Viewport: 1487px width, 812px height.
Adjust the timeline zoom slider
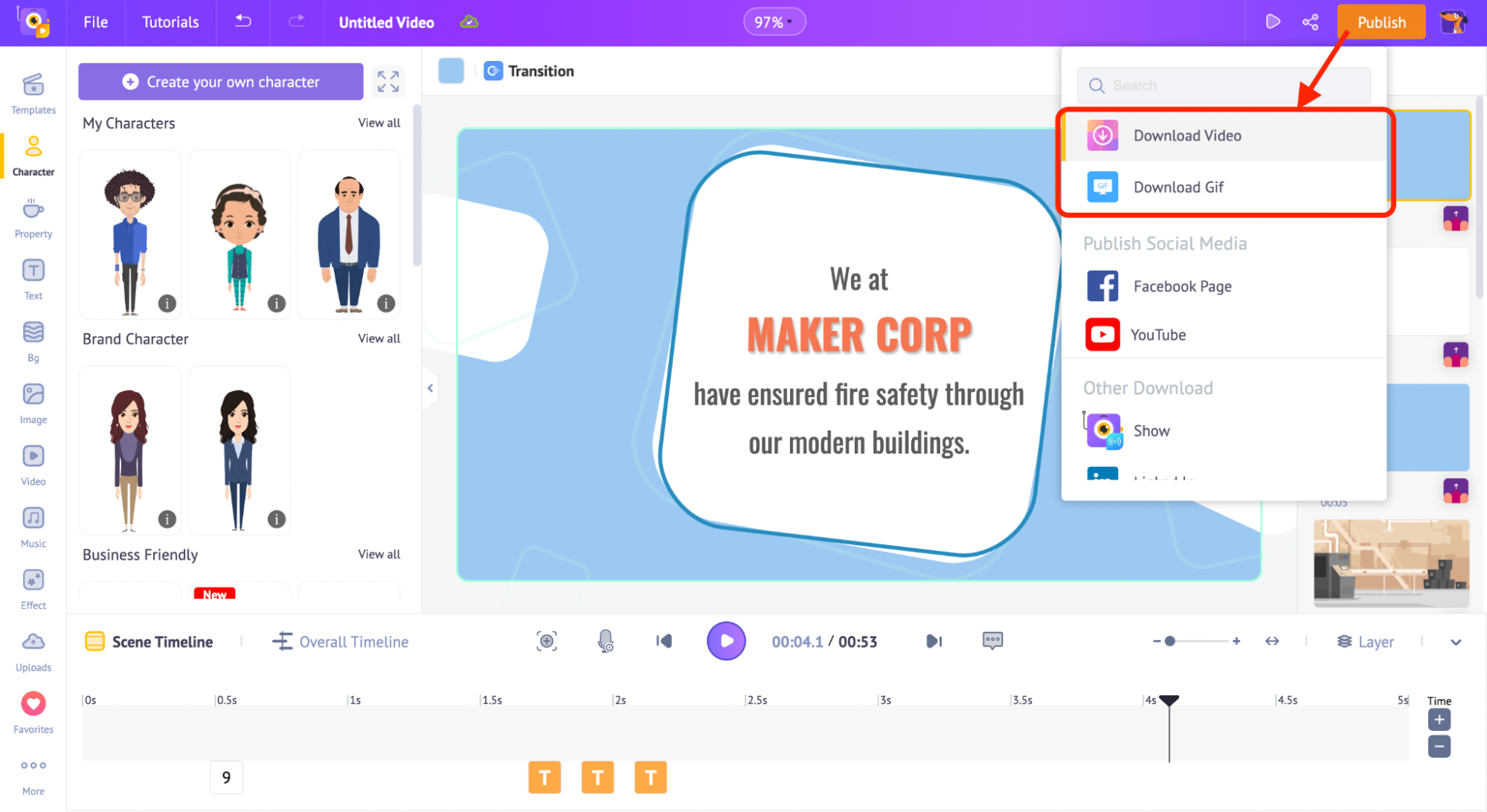pos(1170,641)
